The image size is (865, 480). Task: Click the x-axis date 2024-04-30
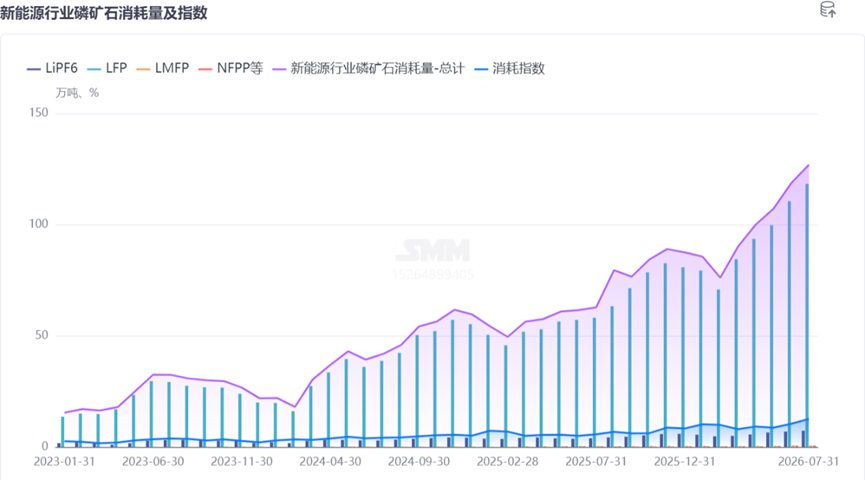(330, 461)
